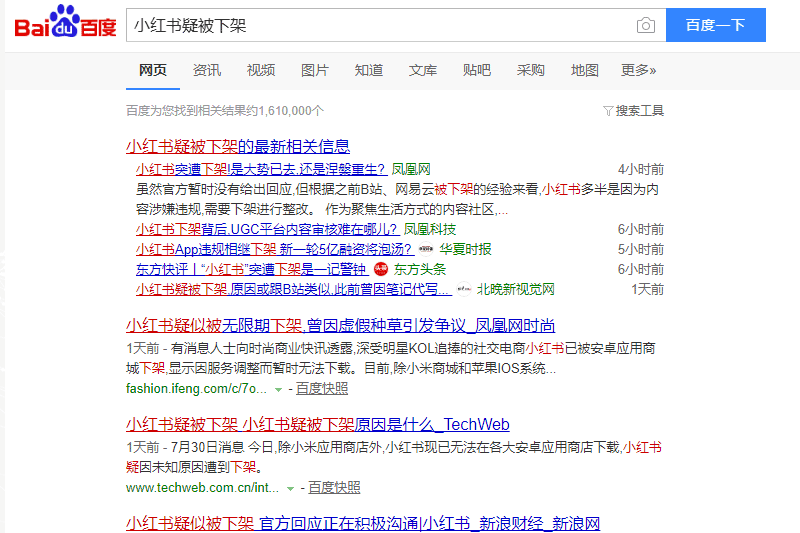Open the 更多» menu

638,70
